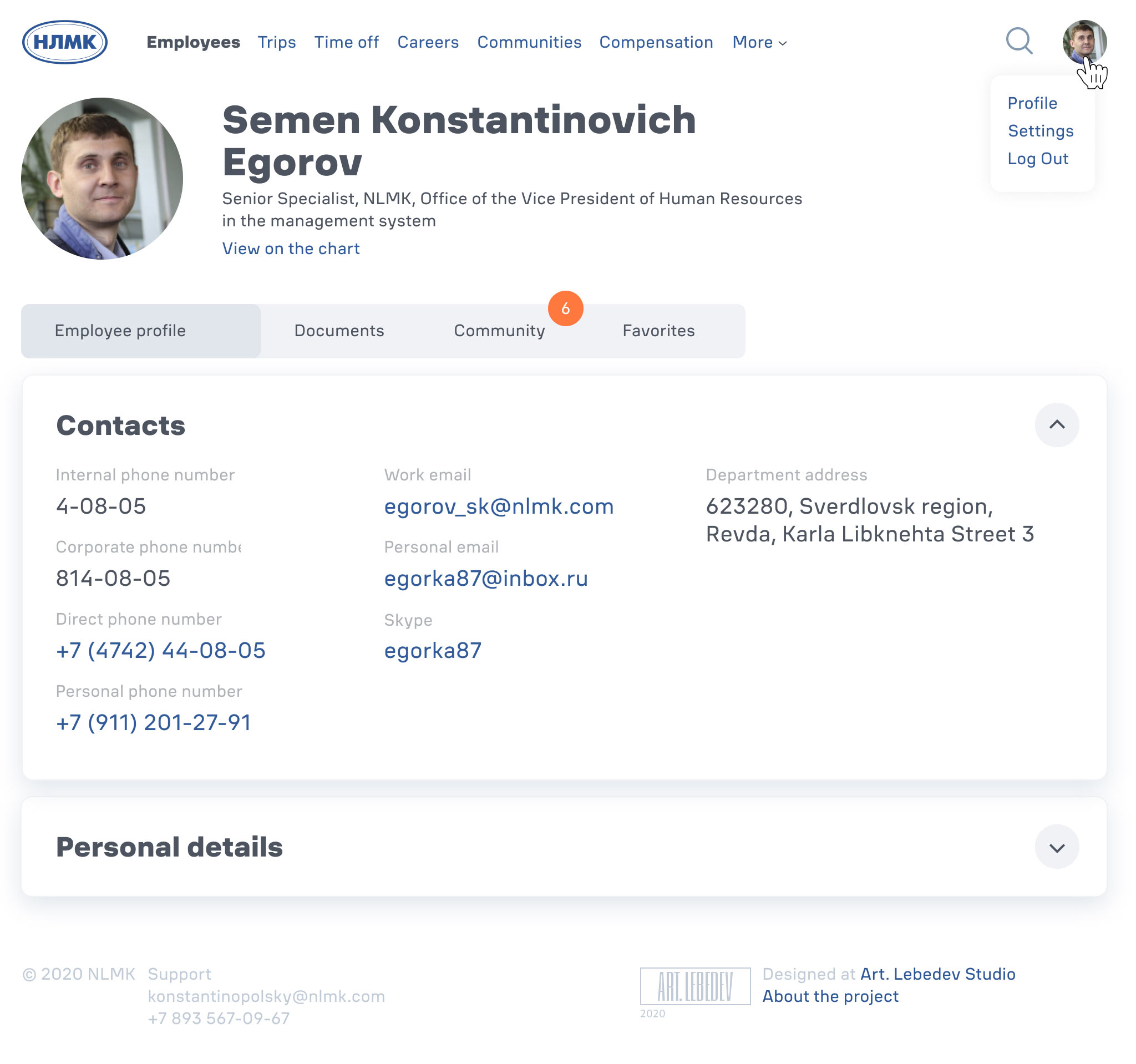Viewport: 1136px width, 1064px height.
Task: Switch to the Community tab
Action: point(499,331)
